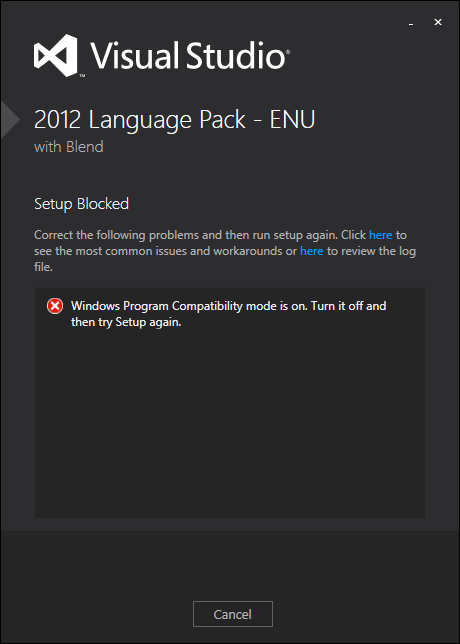The height and width of the screenshot is (644, 460).
Task: Close the Visual Studio setup window
Action: tap(438, 23)
